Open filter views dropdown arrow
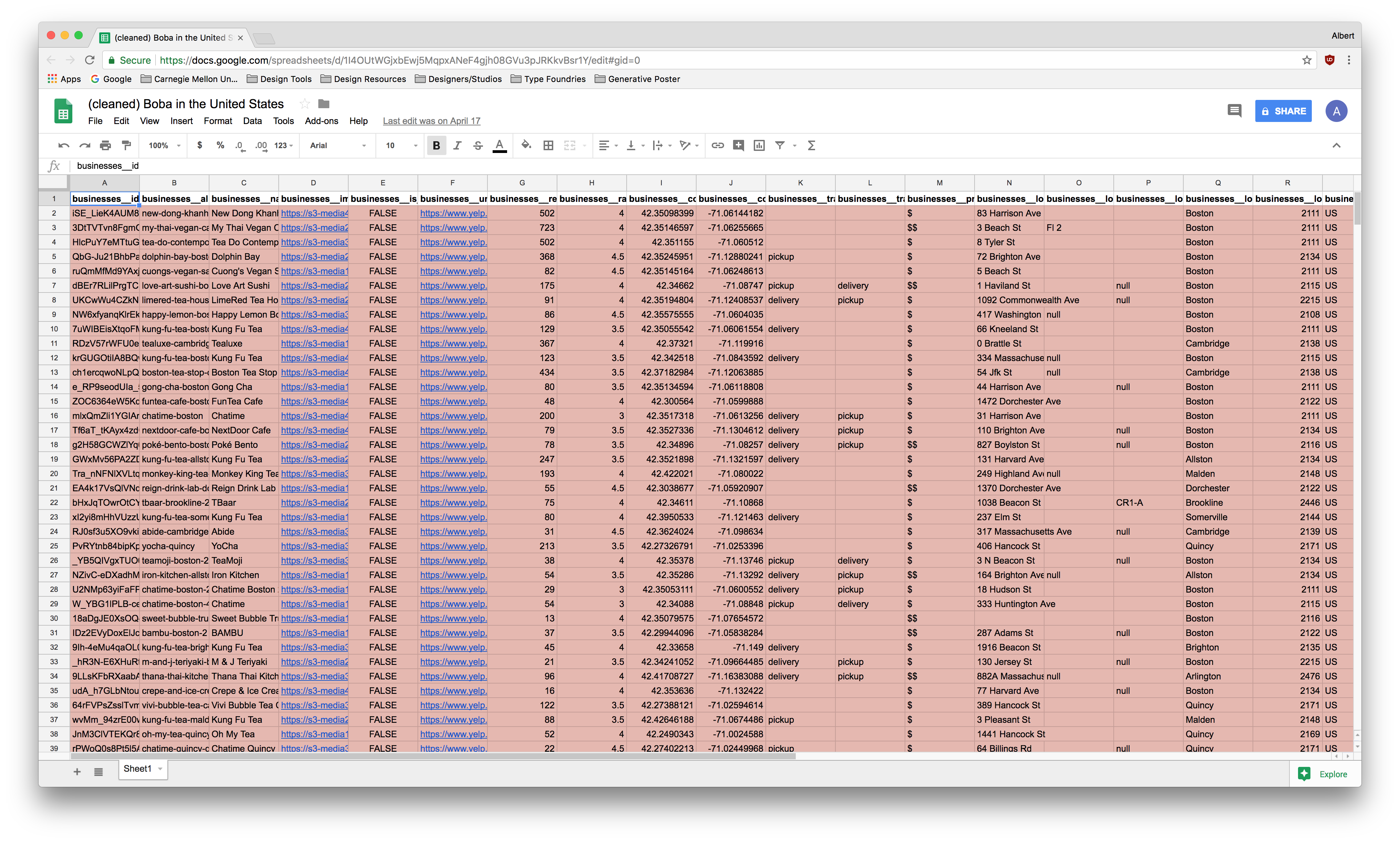 coord(795,146)
